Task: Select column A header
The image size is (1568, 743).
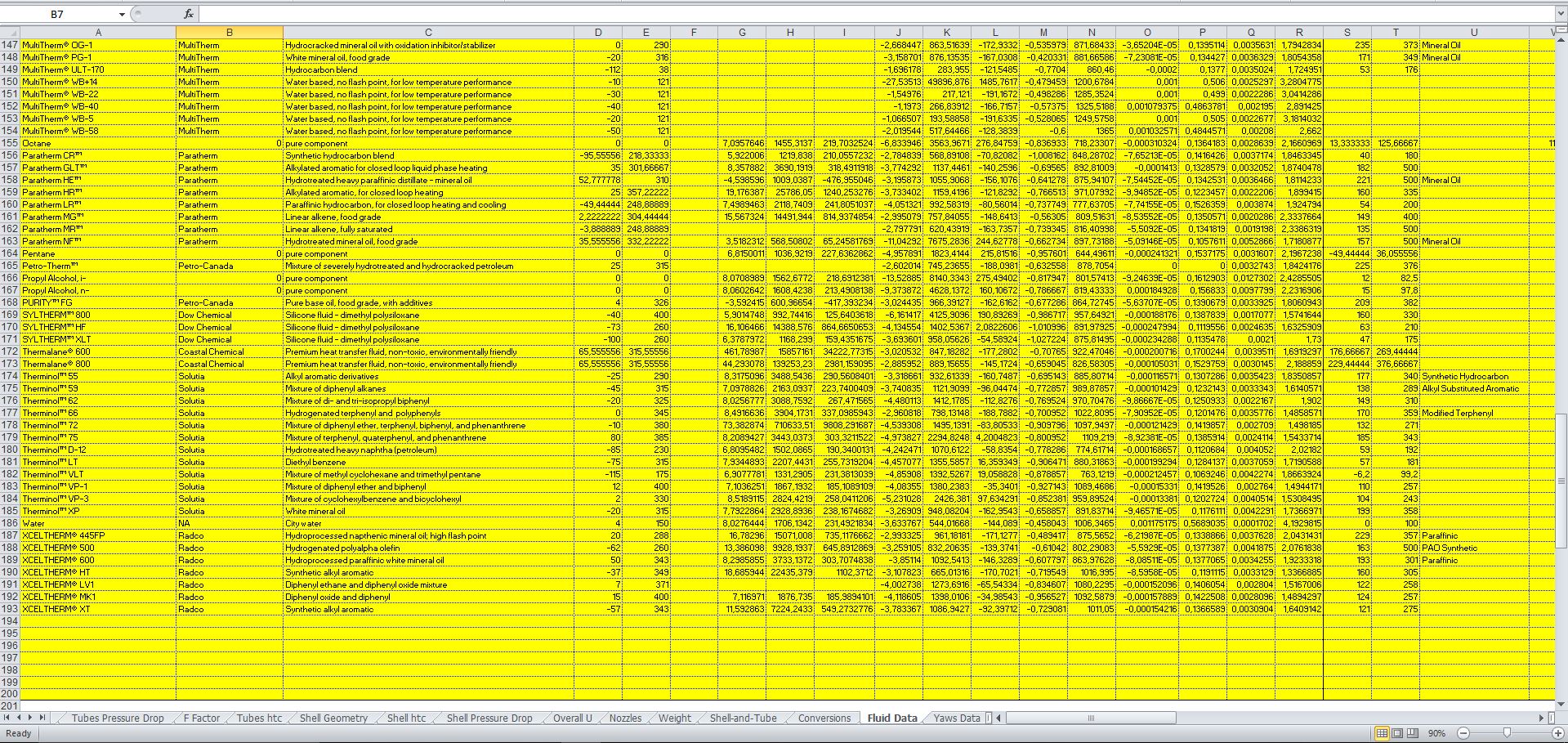Action: [98, 32]
